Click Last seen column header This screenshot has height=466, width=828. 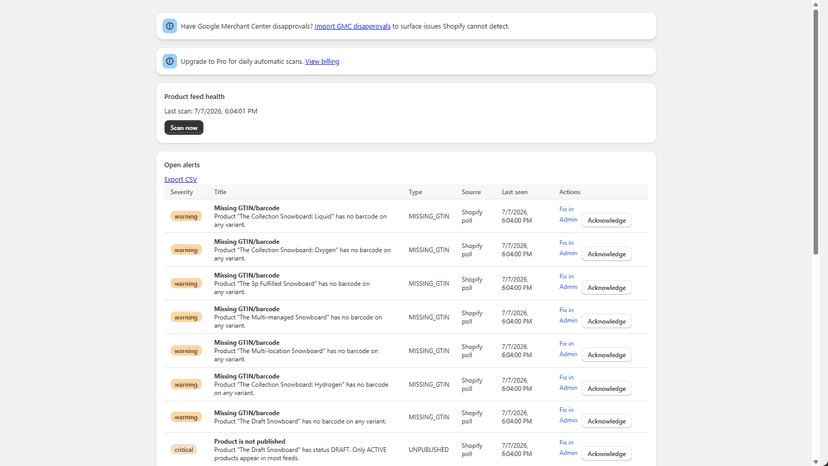[x=514, y=192]
